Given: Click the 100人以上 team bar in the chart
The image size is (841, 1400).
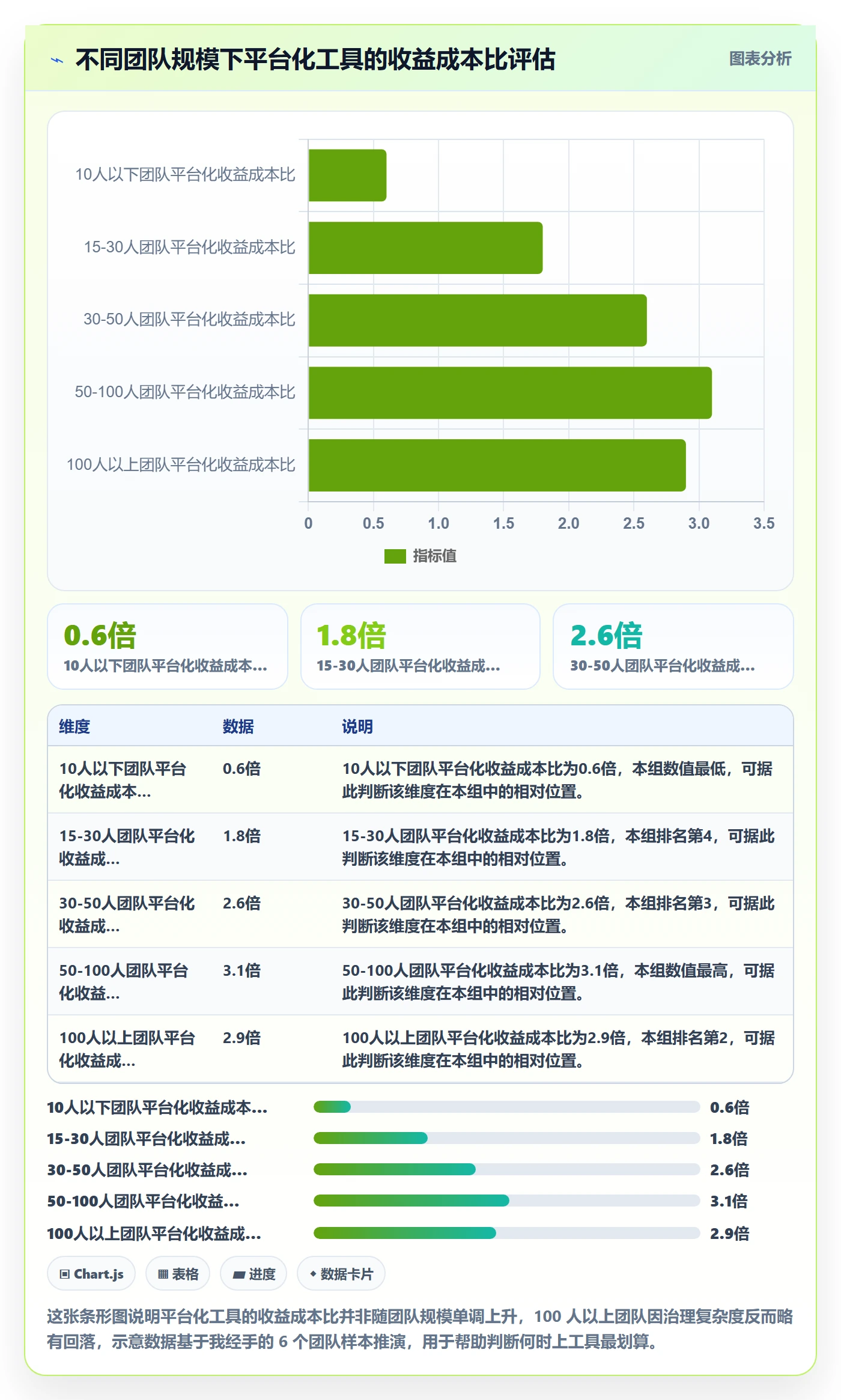Looking at the screenshot, I should click(497, 465).
